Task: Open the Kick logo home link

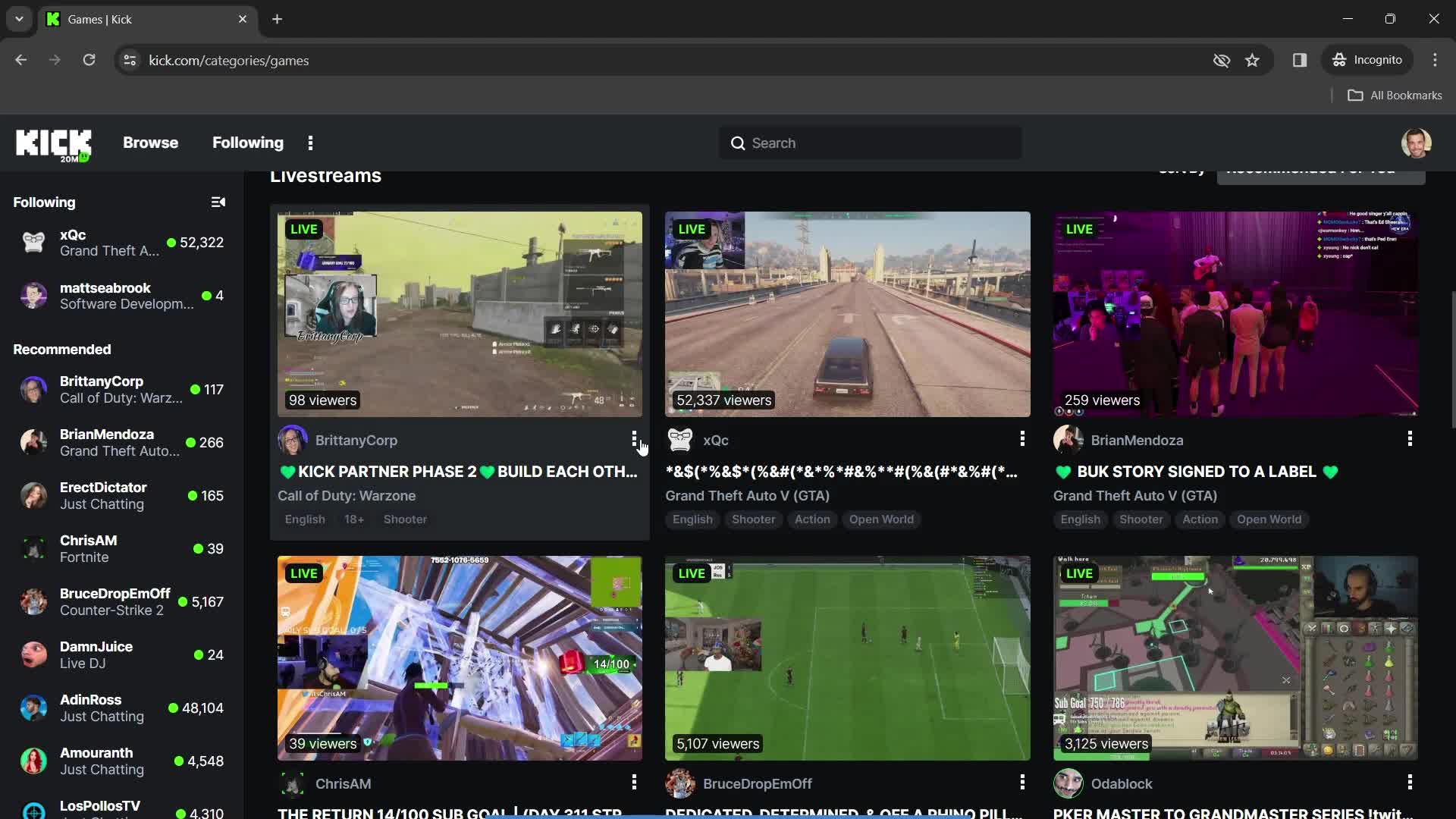Action: click(54, 144)
